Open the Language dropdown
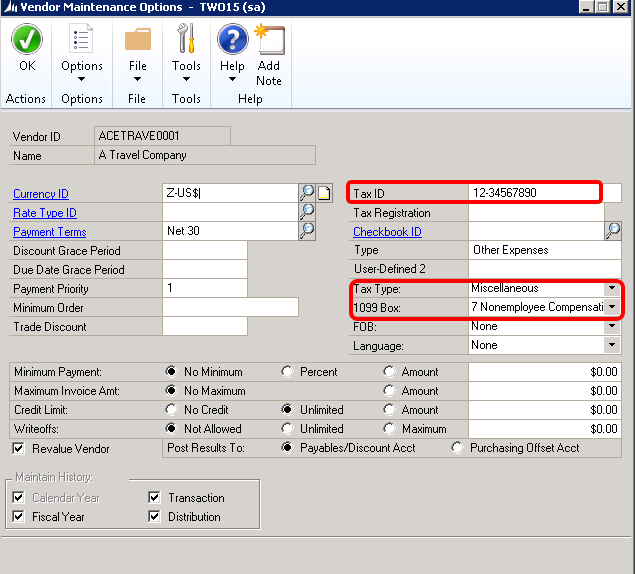This screenshot has width=635, height=574. click(x=611, y=345)
